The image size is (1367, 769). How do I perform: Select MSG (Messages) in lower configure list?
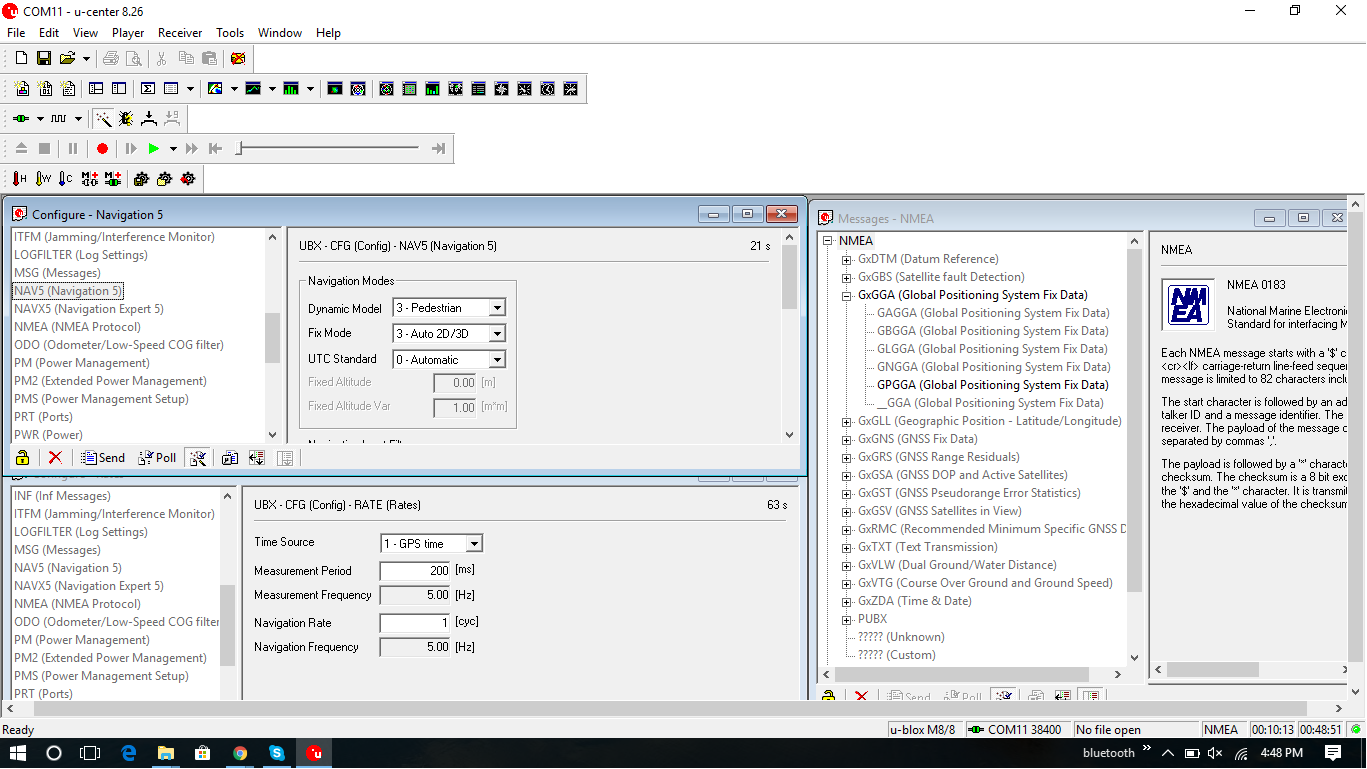point(57,550)
